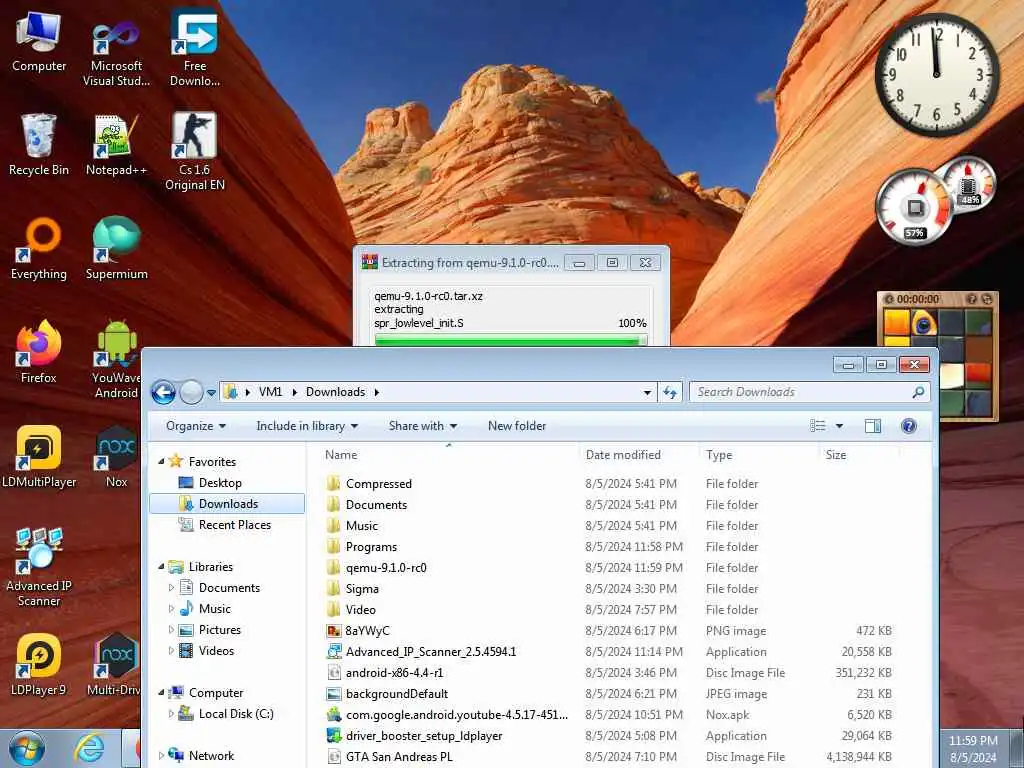Open the Organize dropdown menu
1024x768 pixels.
[195, 426]
